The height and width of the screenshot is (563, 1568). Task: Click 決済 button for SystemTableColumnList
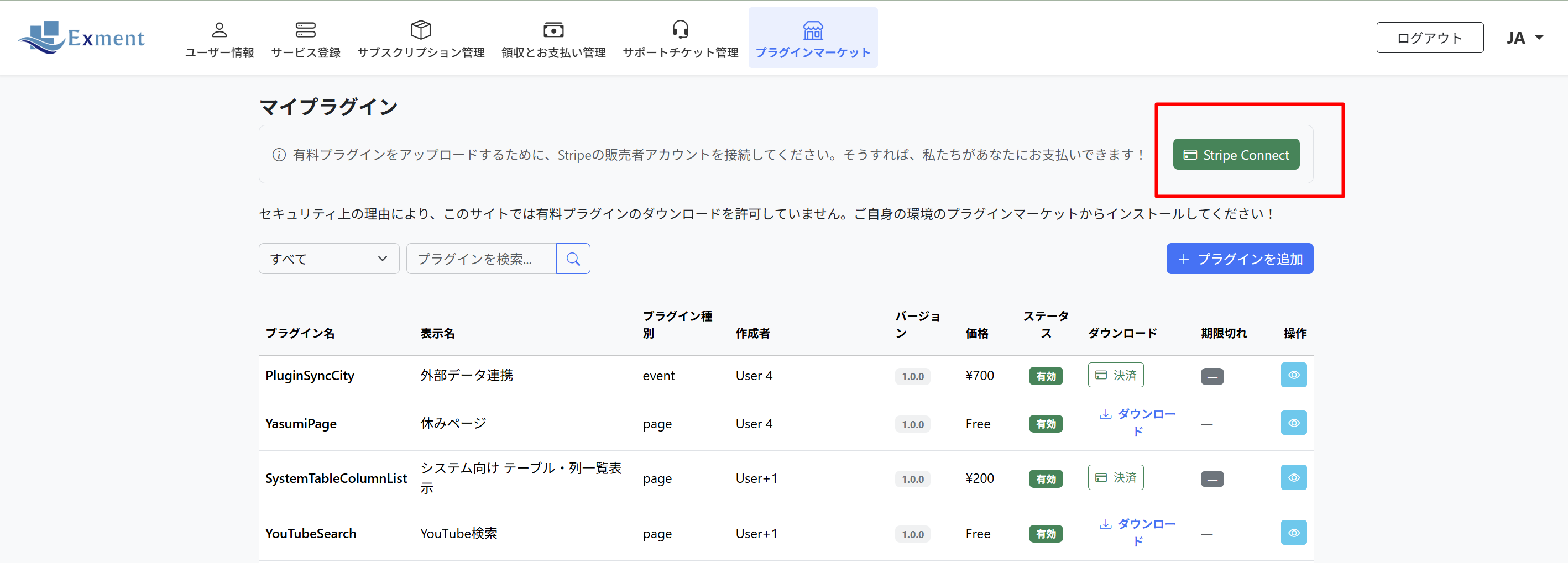coord(1115,478)
